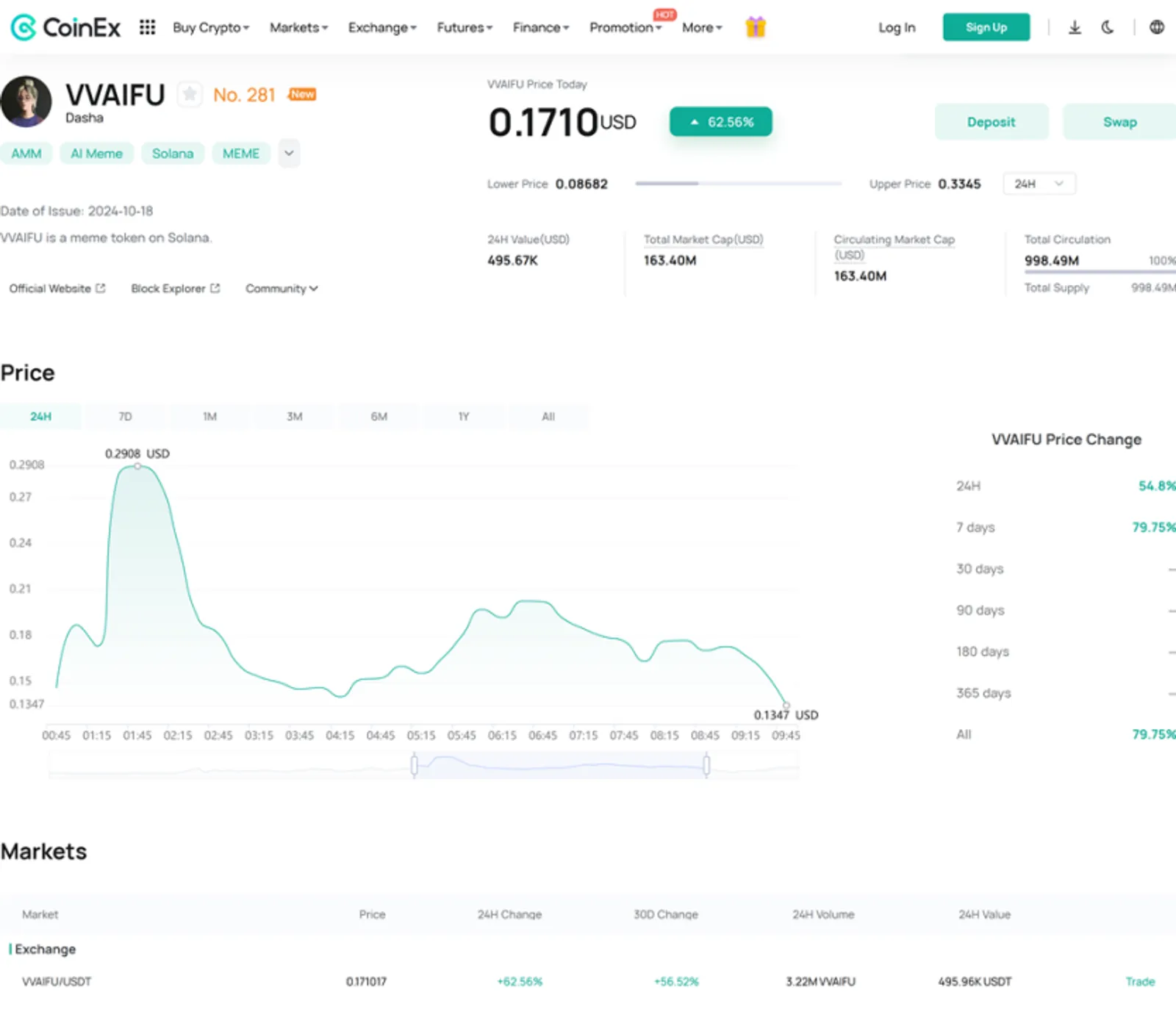Click the 24H Volume column header
Image resolution: width=1176 pixels, height=1015 pixels.
pyautogui.click(x=823, y=914)
